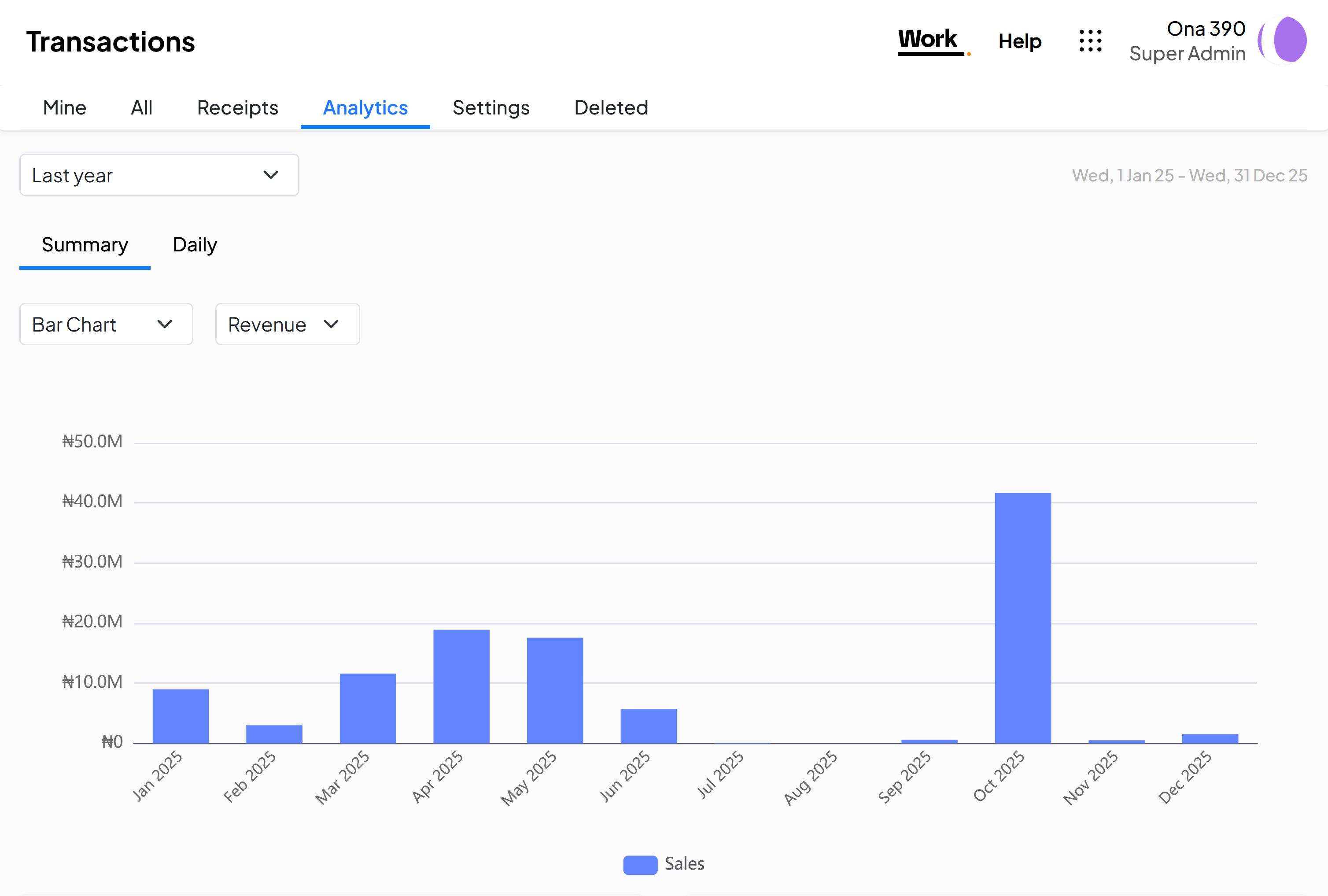1328x896 pixels.
Task: Expand the Last year date range dropdown
Action: point(159,175)
